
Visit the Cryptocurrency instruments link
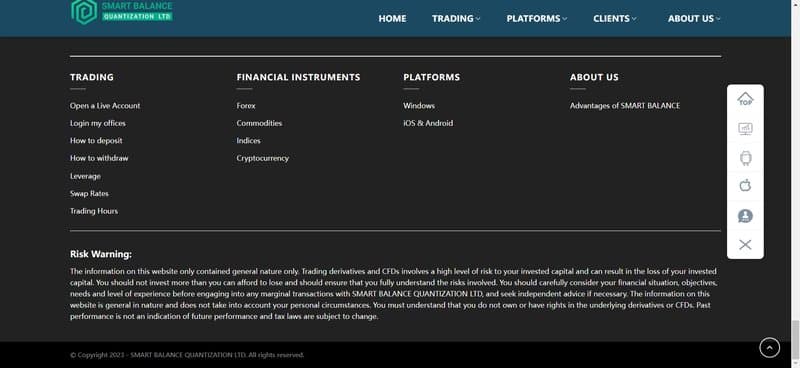[263, 158]
